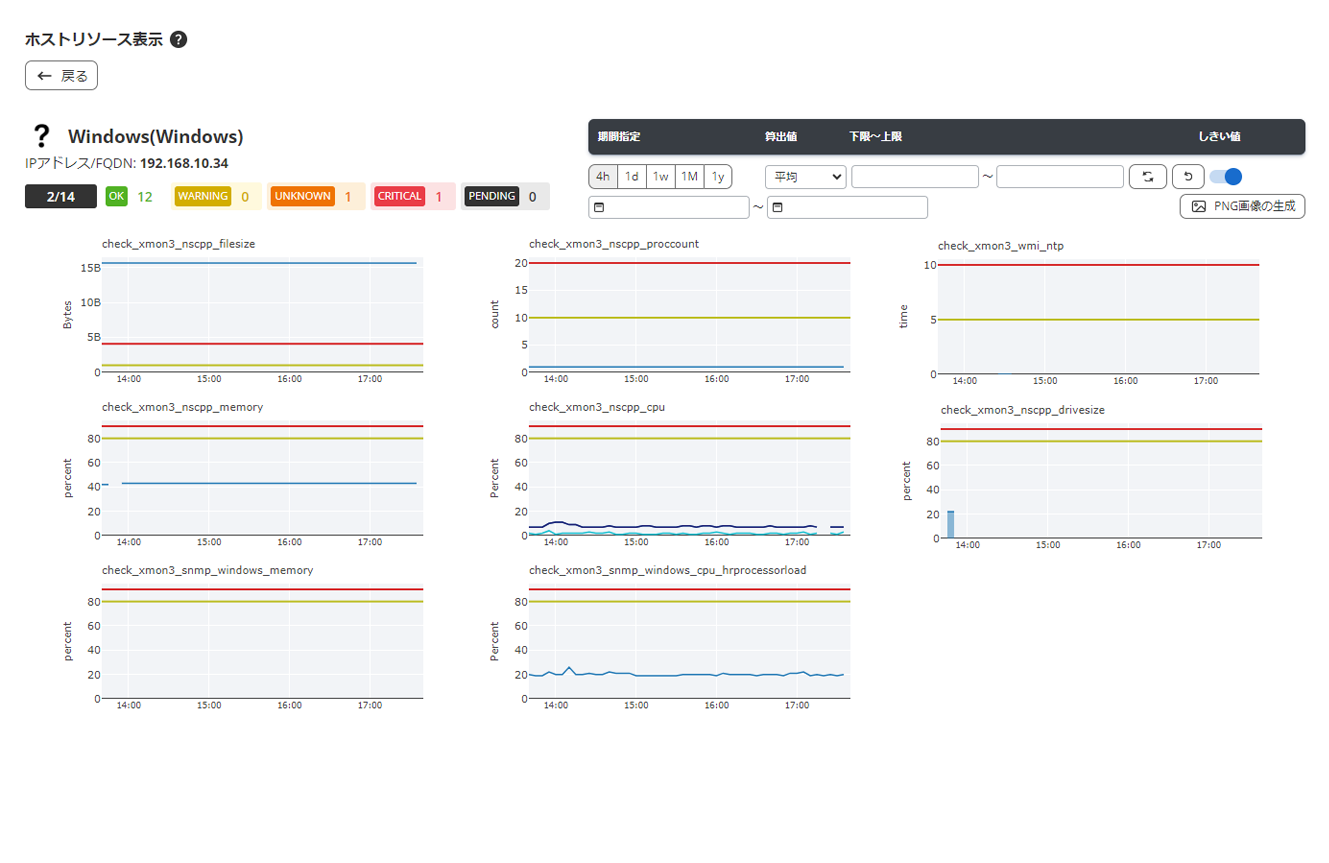This screenshot has height=863, width=1329.
Task: Click the left arrow on 戻る button
Action: [44, 76]
